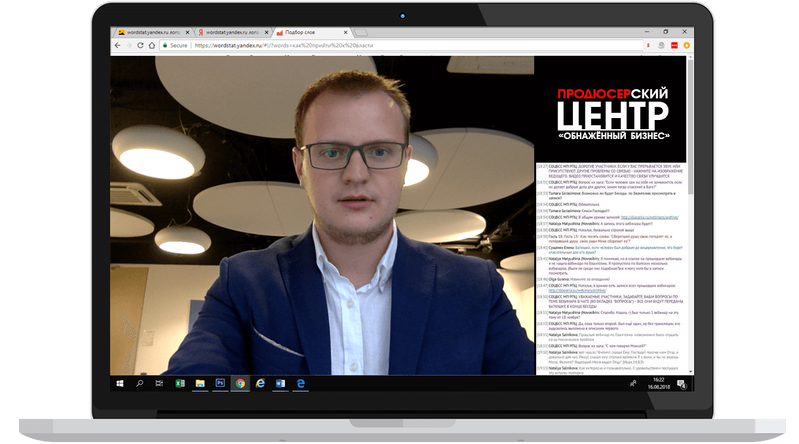
Task: Open webinar archive link under 'всех прошедших вебинаров'
Action: pyautogui.click(x=577, y=291)
